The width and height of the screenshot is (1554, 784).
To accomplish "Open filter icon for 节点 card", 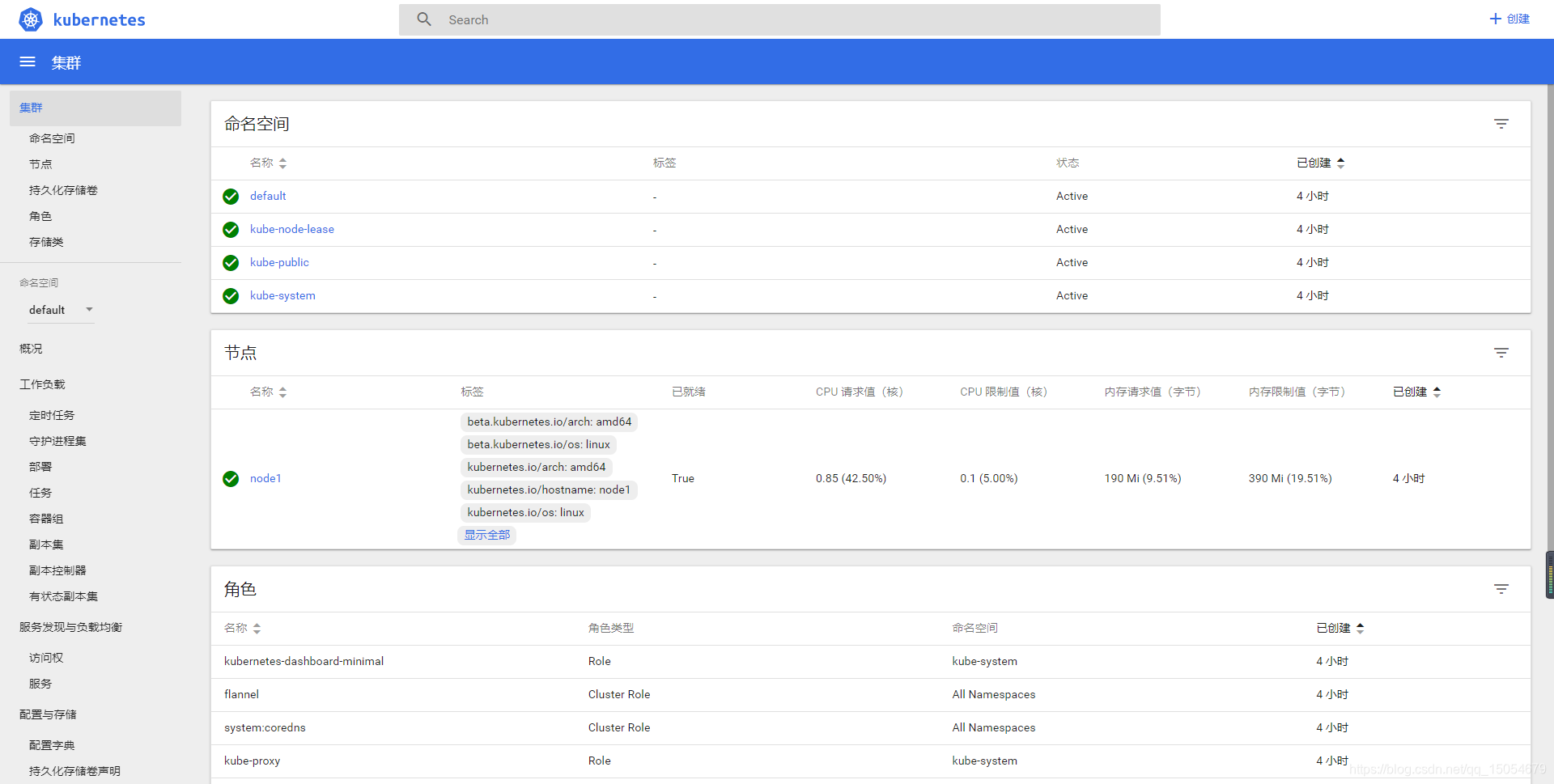I will pos(1501,353).
